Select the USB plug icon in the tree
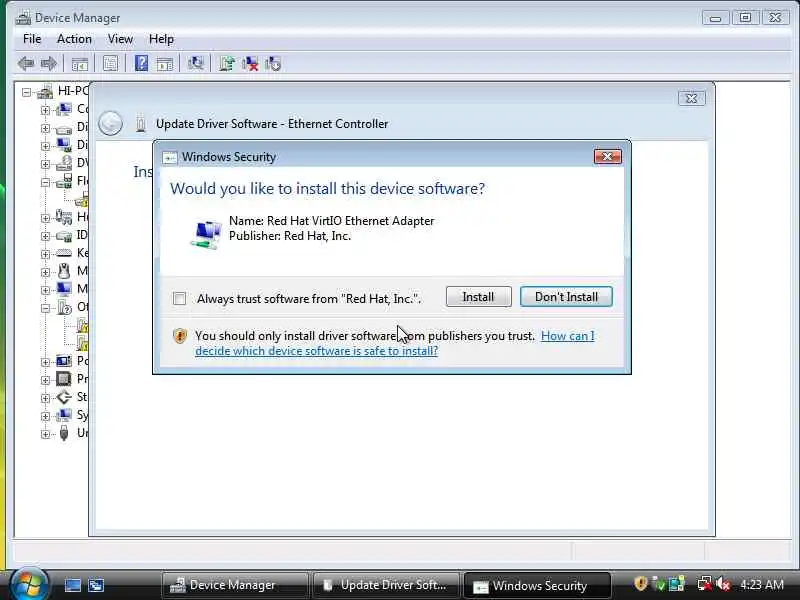This screenshot has height=600, width=800. [x=64, y=433]
